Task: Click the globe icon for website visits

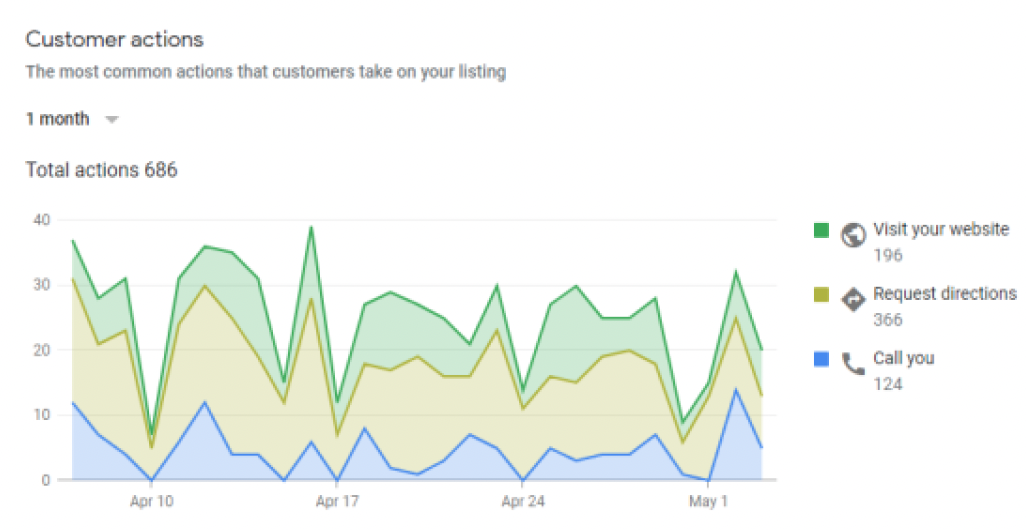Action: coord(853,234)
